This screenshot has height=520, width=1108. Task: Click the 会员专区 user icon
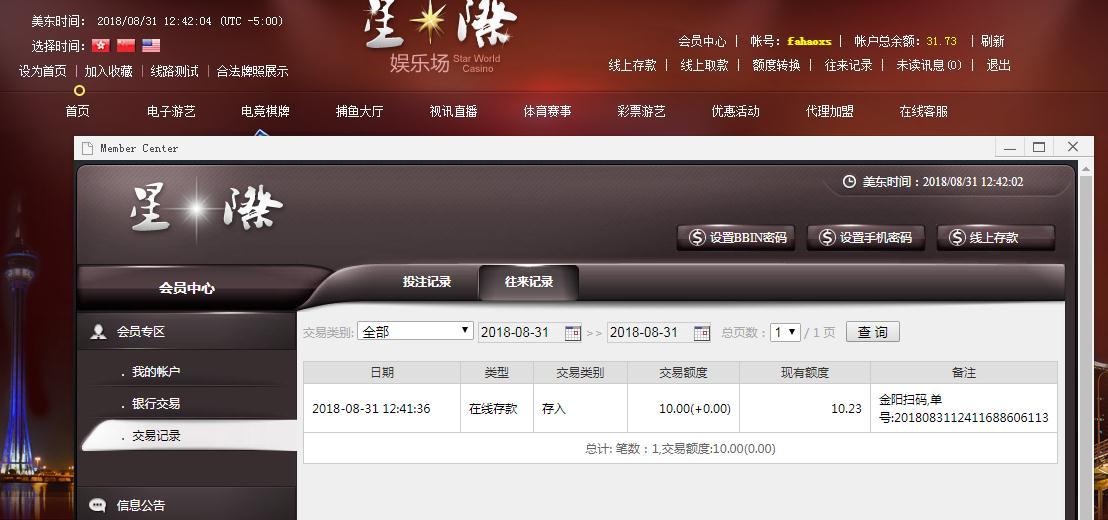coord(98,332)
